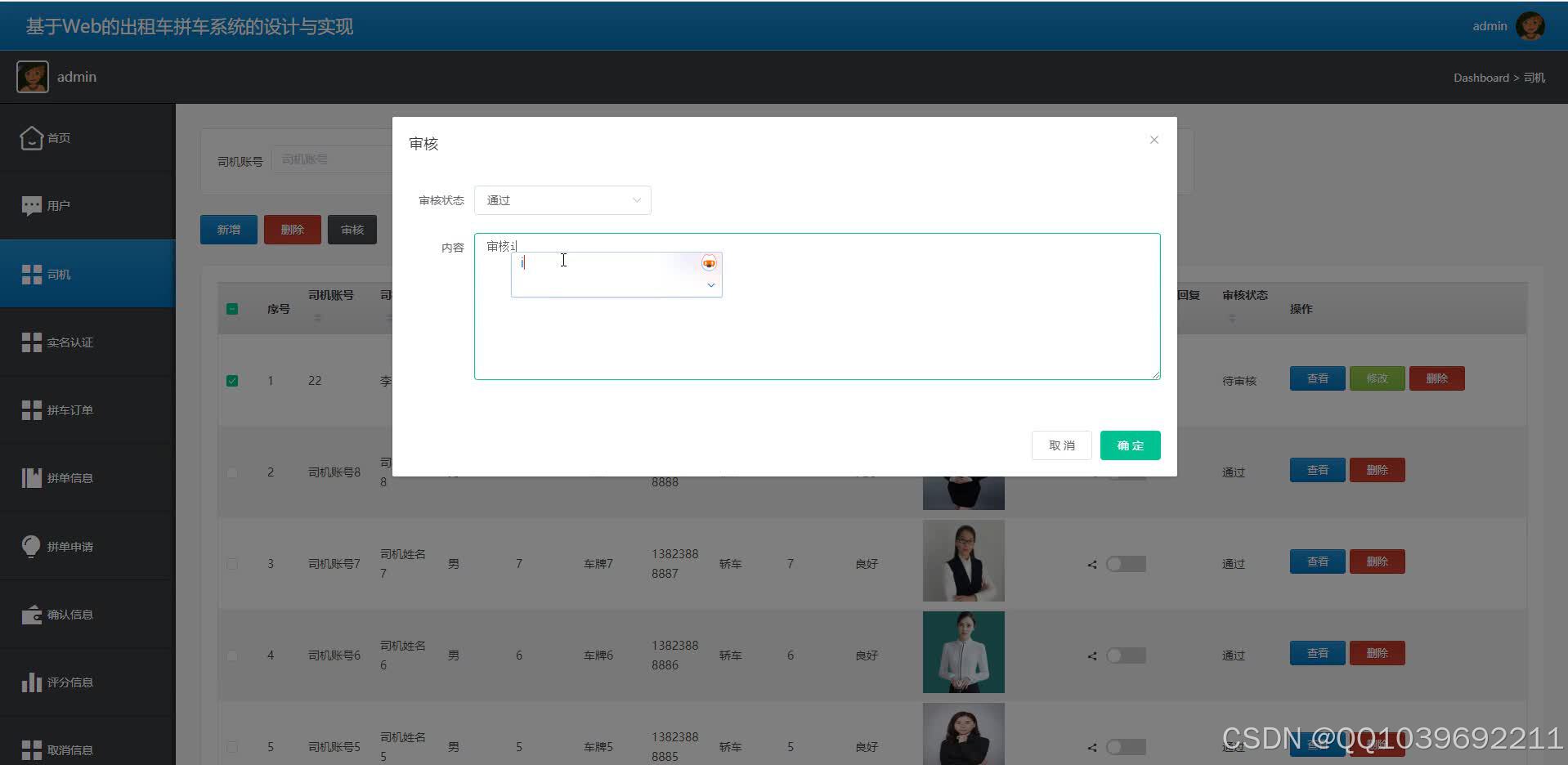1568x765 pixels.
Task: Click the Dashboard breadcrumb link
Action: pos(1481,78)
